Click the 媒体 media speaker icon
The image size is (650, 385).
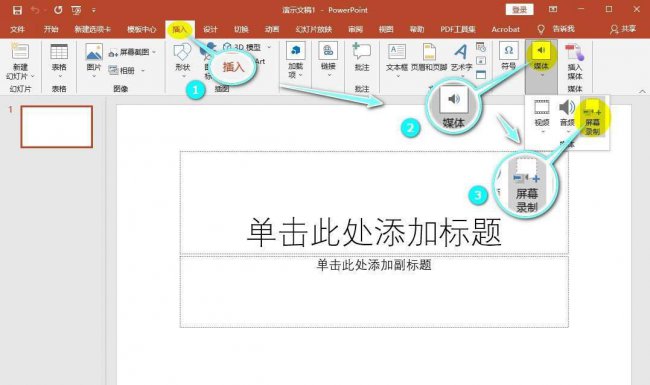(x=541, y=50)
